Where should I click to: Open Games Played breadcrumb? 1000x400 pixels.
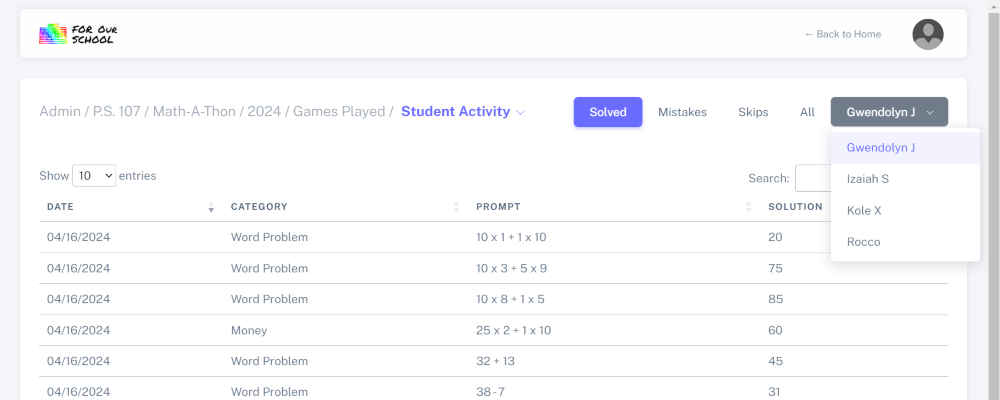pyautogui.click(x=338, y=112)
